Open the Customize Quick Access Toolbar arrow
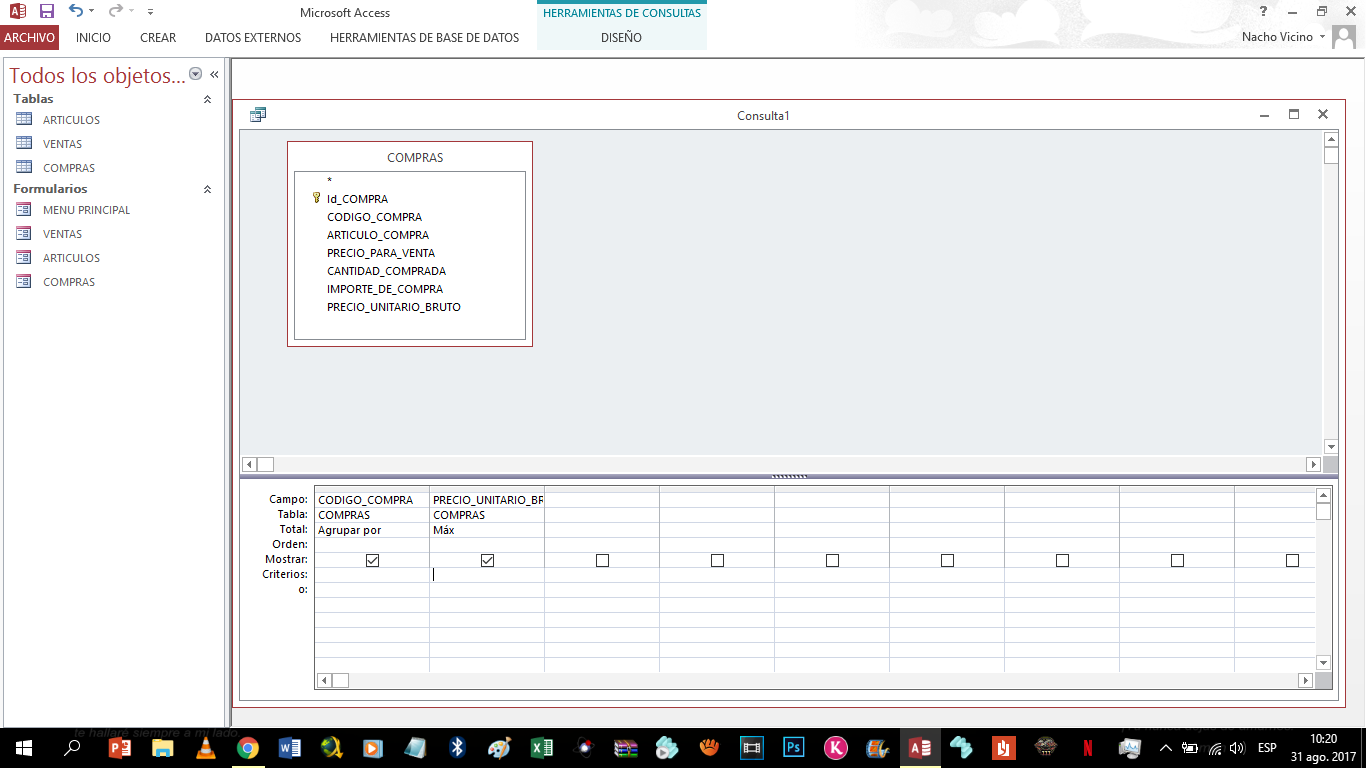The width and height of the screenshot is (1366, 768). click(x=150, y=12)
